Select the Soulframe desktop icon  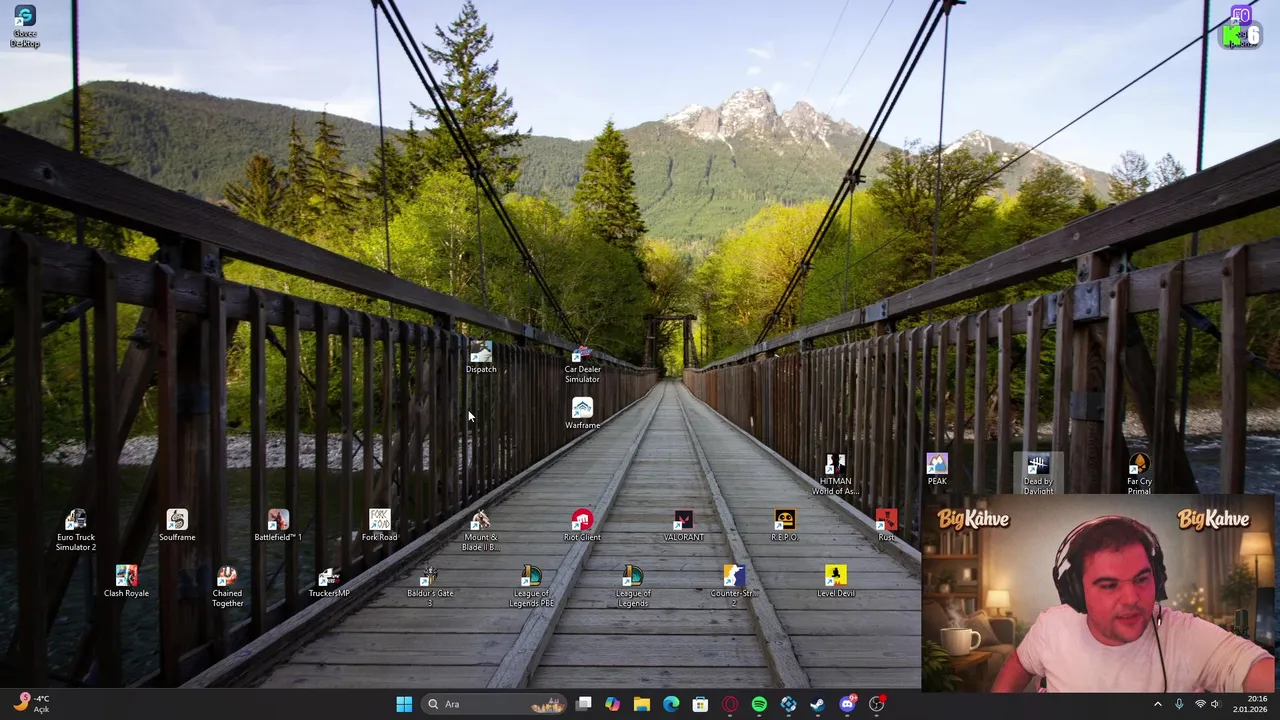coord(177,526)
